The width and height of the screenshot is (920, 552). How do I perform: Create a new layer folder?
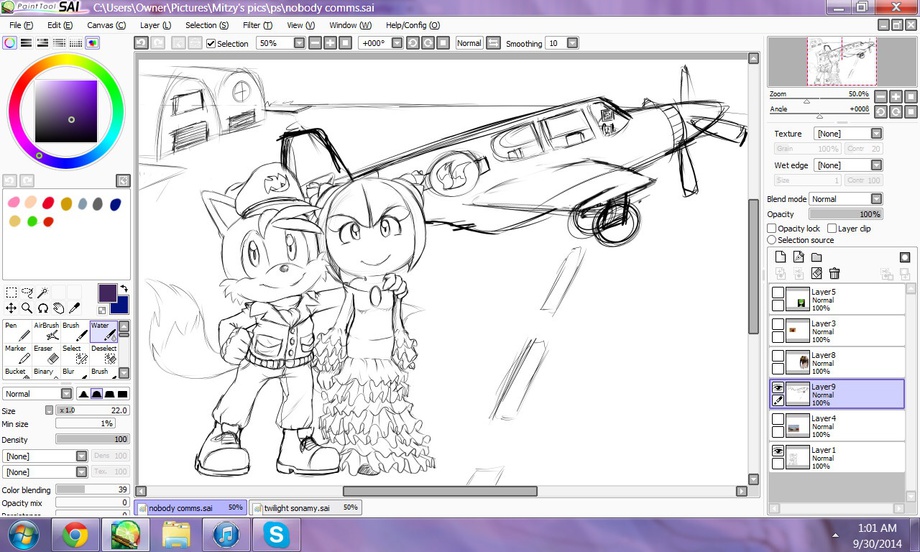coord(816,257)
